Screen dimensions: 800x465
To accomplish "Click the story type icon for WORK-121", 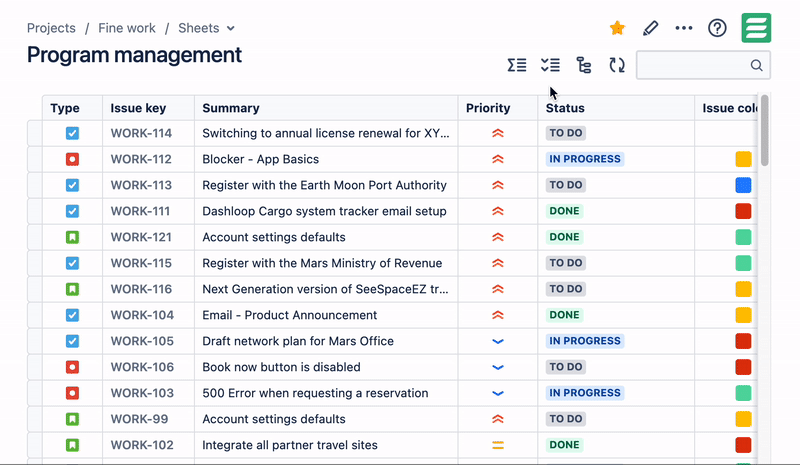I will 72,237.
